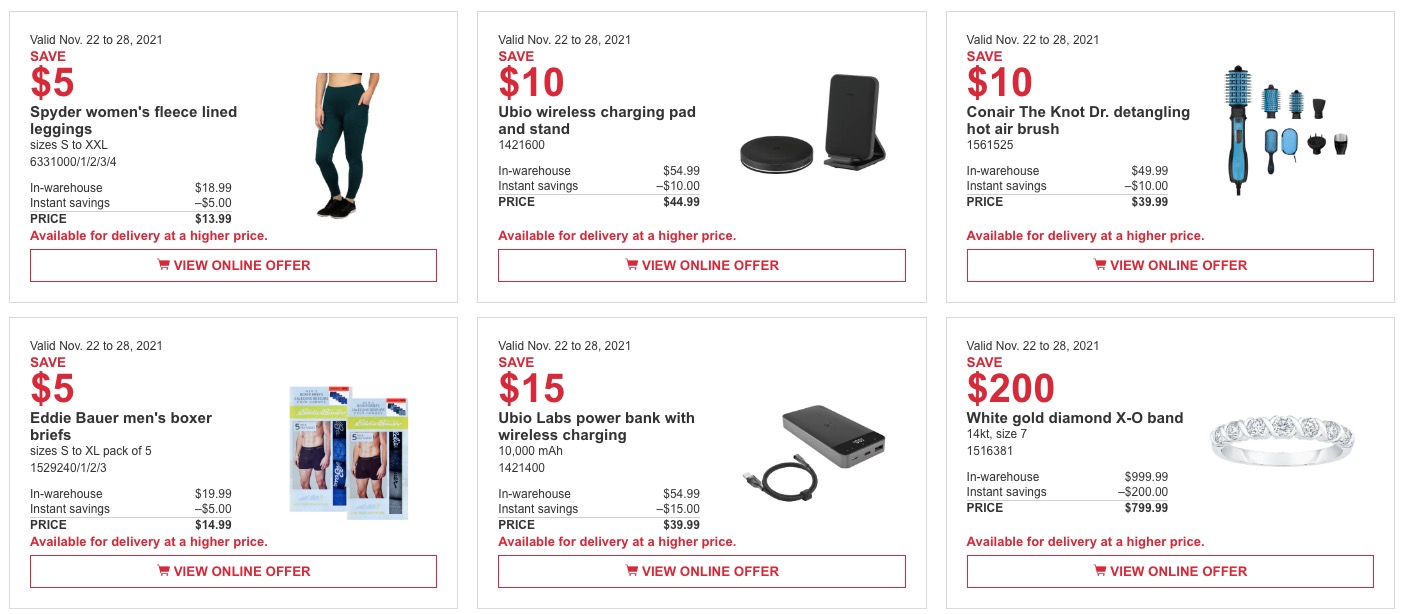Click View Online Offer for Spyder leggings
1409x614 pixels.
[233, 265]
